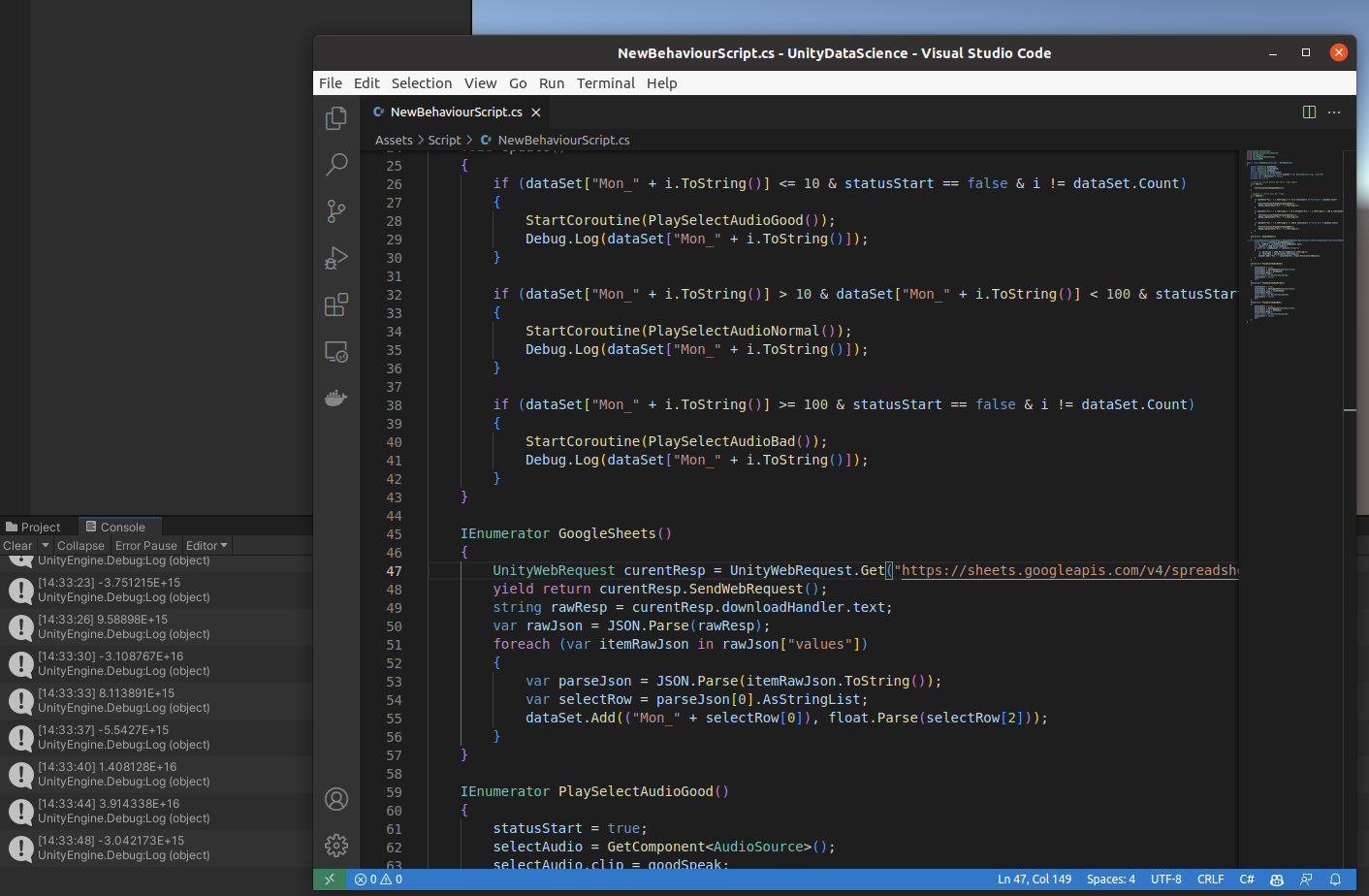Open the remote window indicator
This screenshot has width=1369, height=896.
(x=330, y=880)
